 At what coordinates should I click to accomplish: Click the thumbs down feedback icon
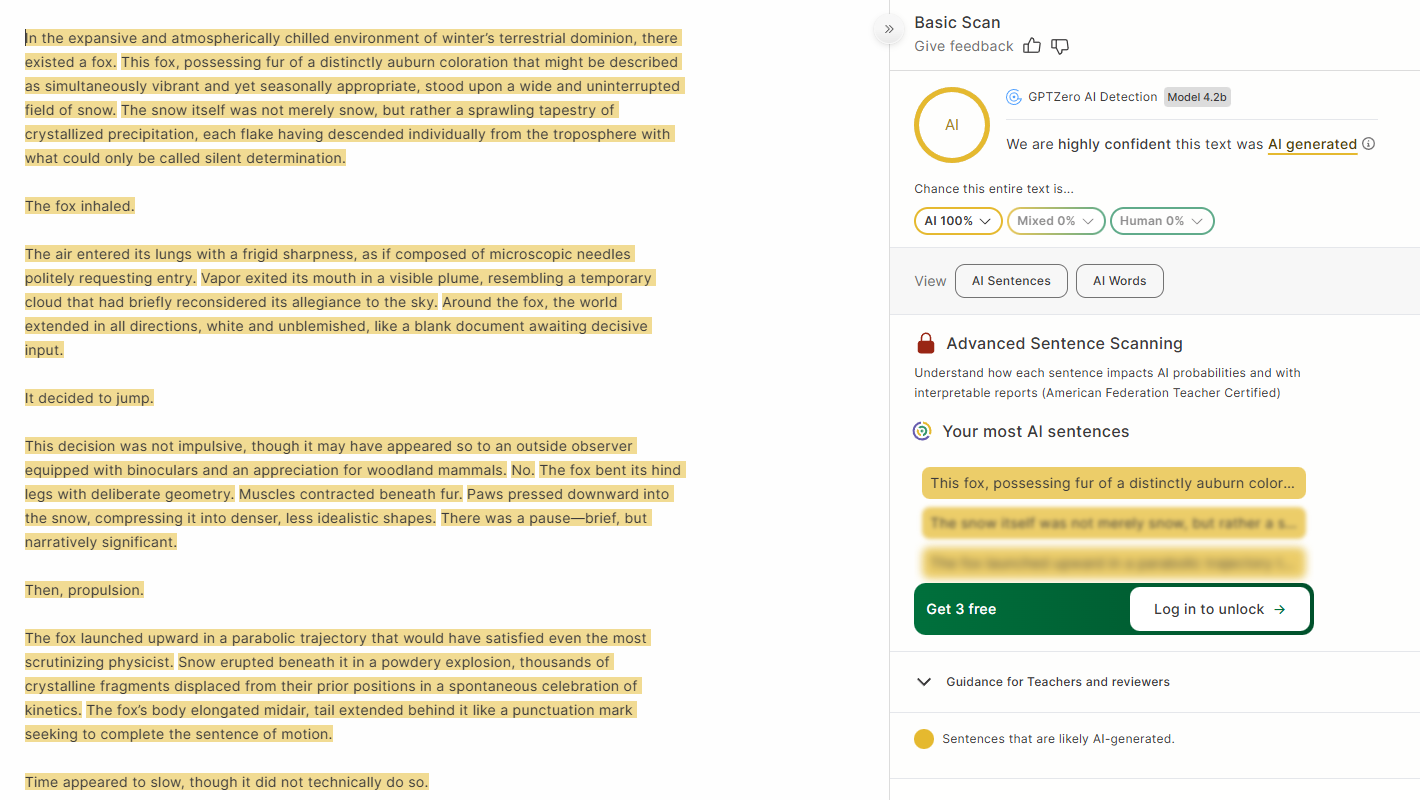(1060, 46)
